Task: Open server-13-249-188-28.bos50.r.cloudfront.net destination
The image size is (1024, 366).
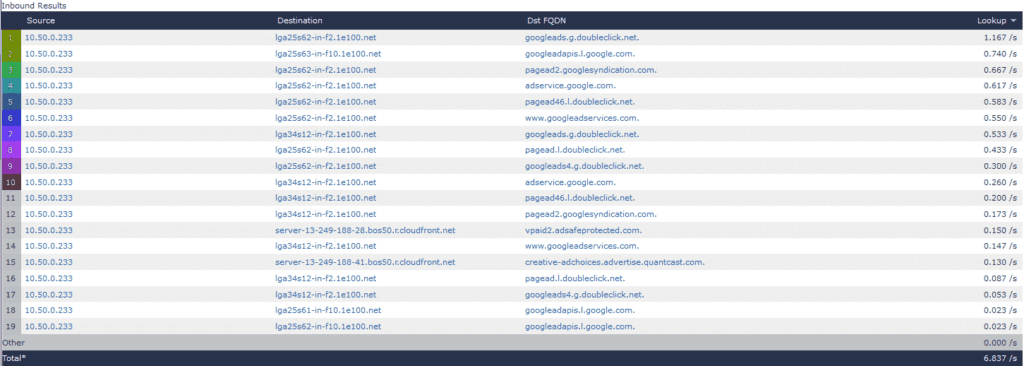Action: tap(365, 230)
